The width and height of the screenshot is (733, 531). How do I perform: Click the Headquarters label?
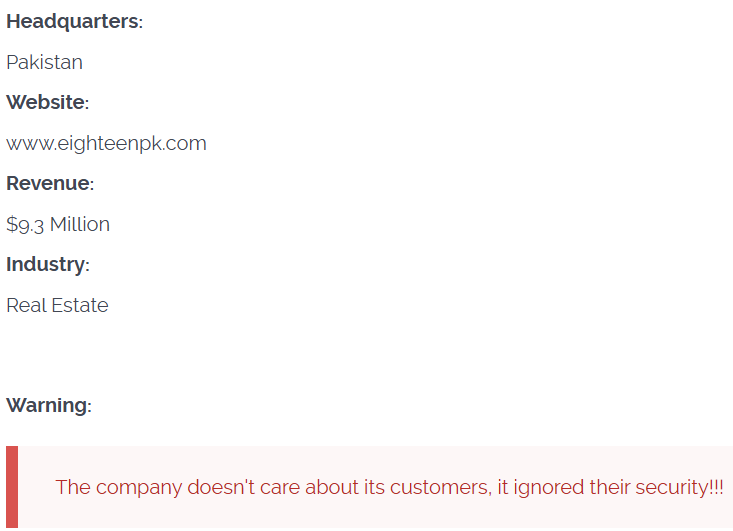73,22
